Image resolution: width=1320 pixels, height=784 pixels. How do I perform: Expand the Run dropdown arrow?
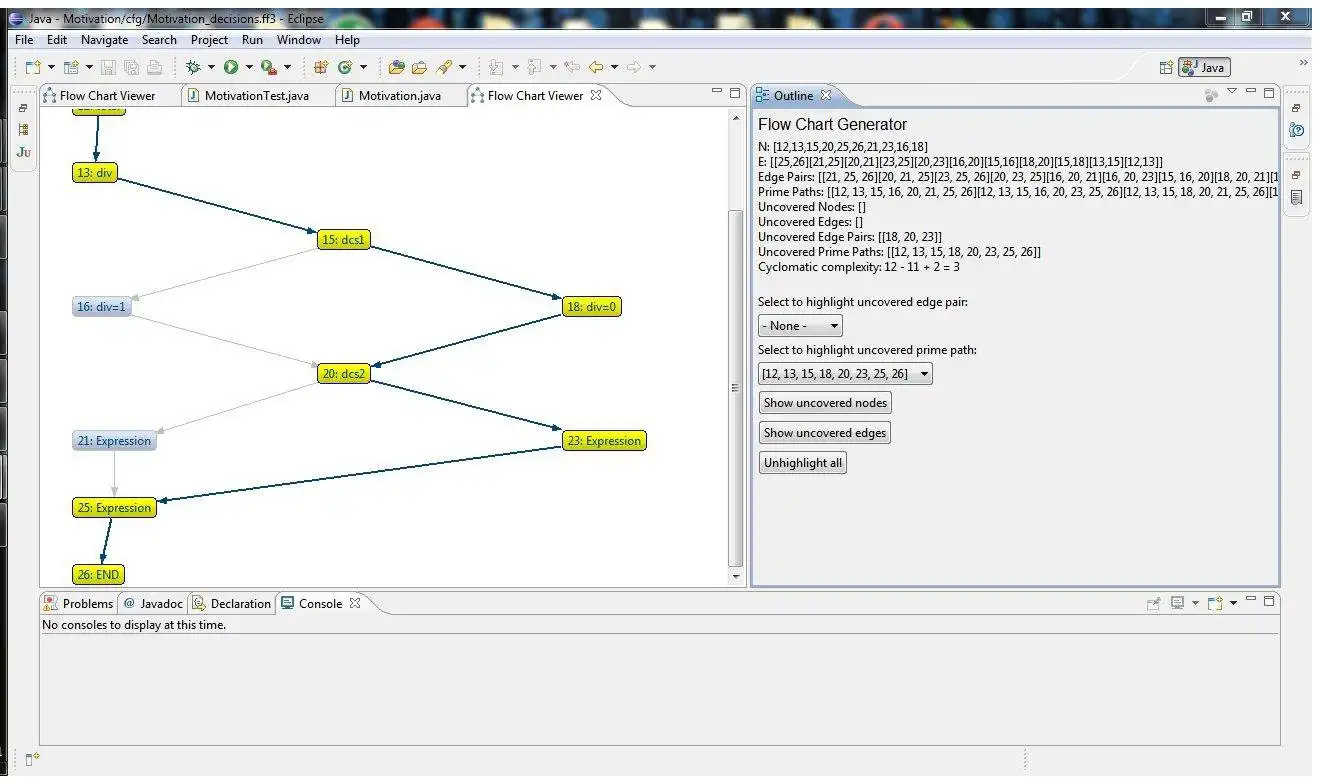[x=249, y=68]
